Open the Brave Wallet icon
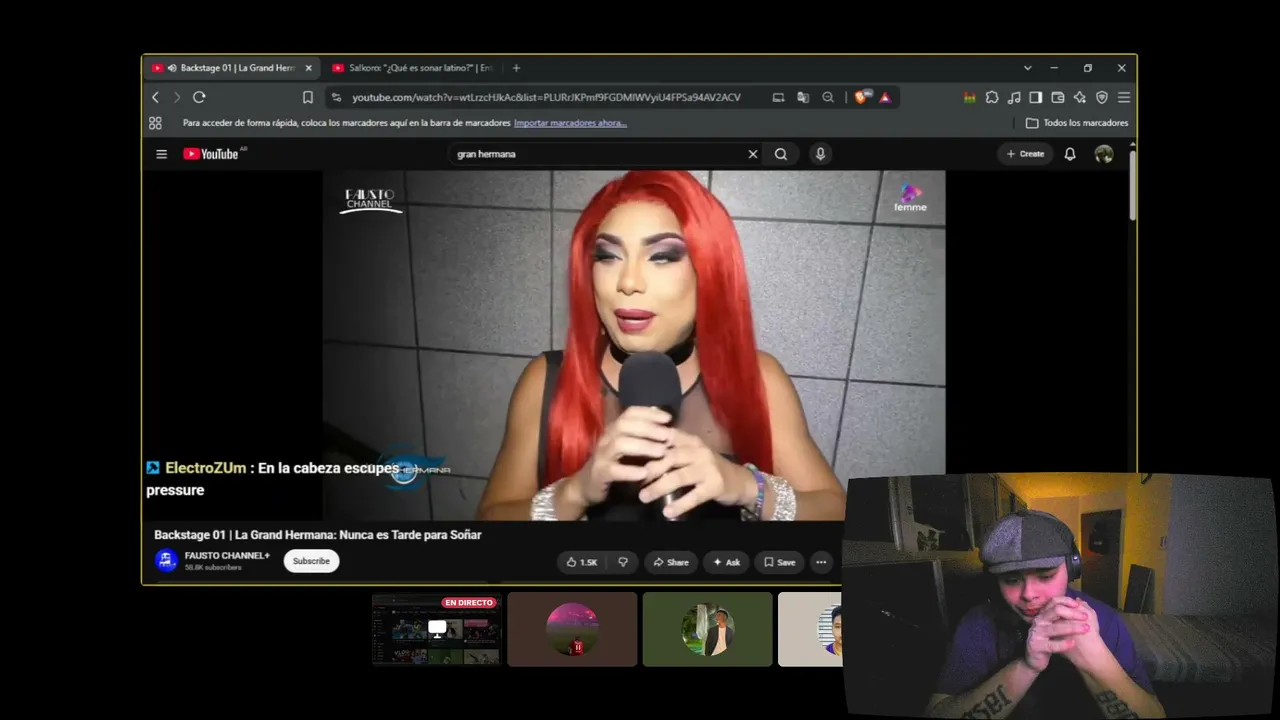Image resolution: width=1280 pixels, height=720 pixels. click(x=1058, y=97)
